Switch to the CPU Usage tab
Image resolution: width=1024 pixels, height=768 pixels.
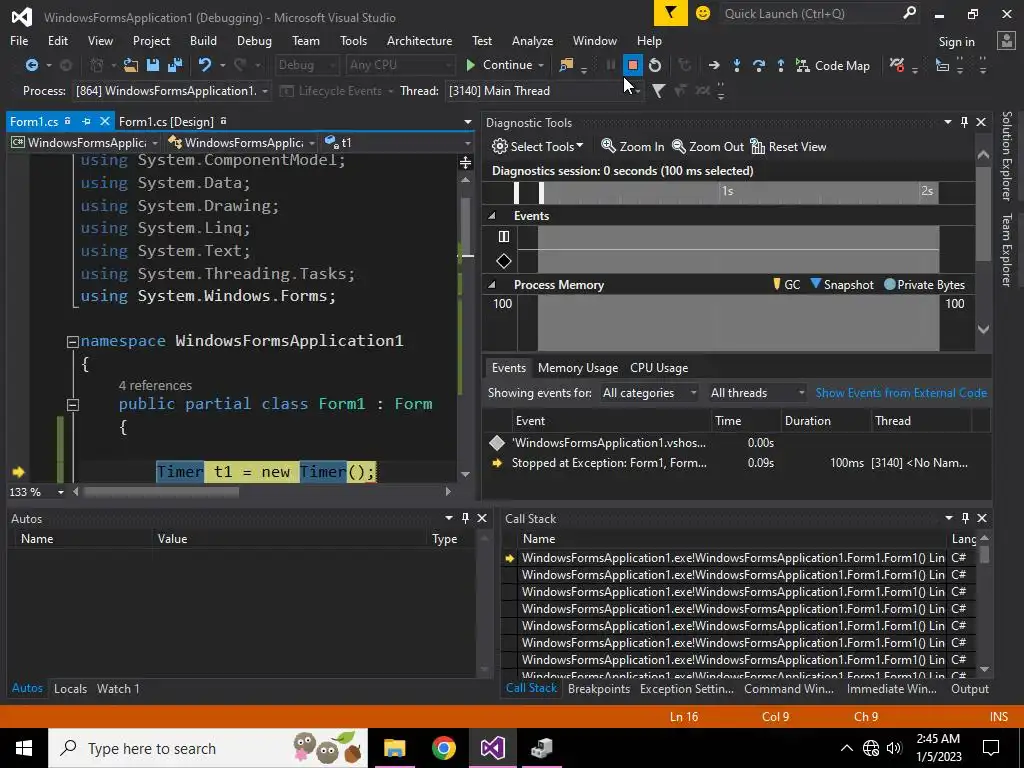(659, 368)
